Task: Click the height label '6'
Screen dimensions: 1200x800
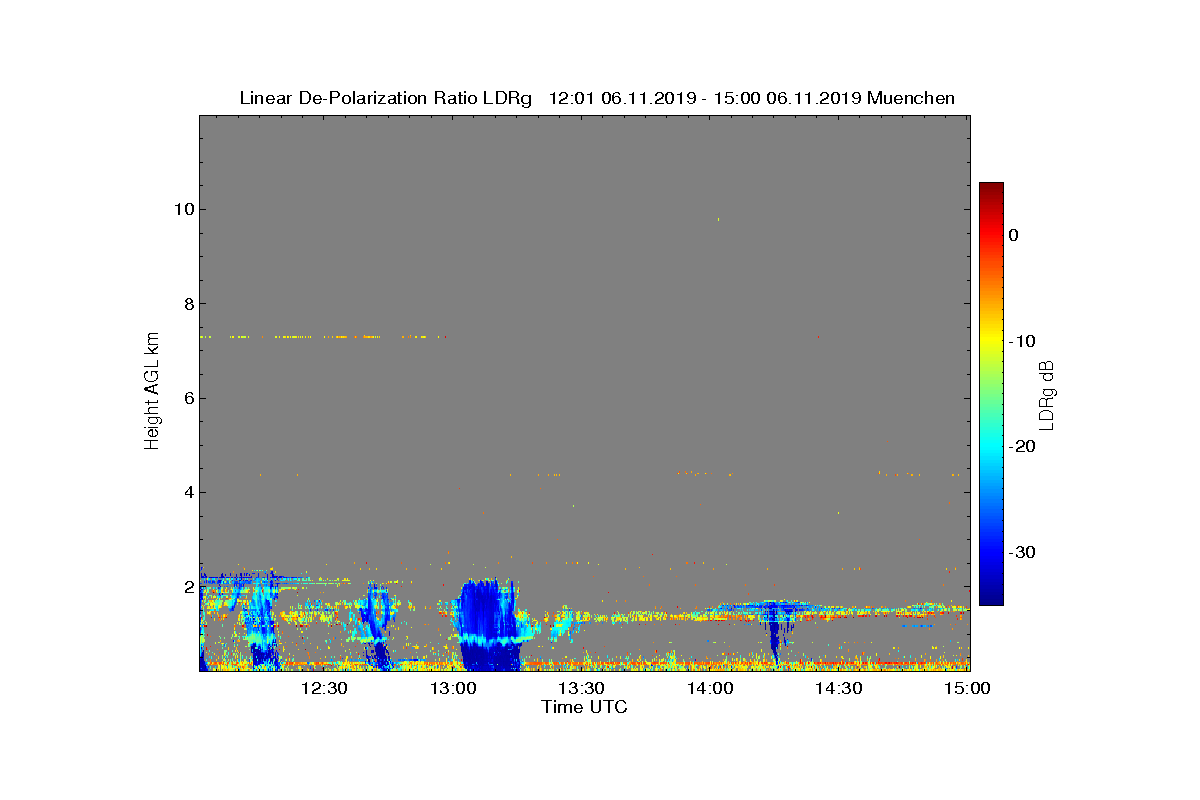Action: (x=188, y=398)
